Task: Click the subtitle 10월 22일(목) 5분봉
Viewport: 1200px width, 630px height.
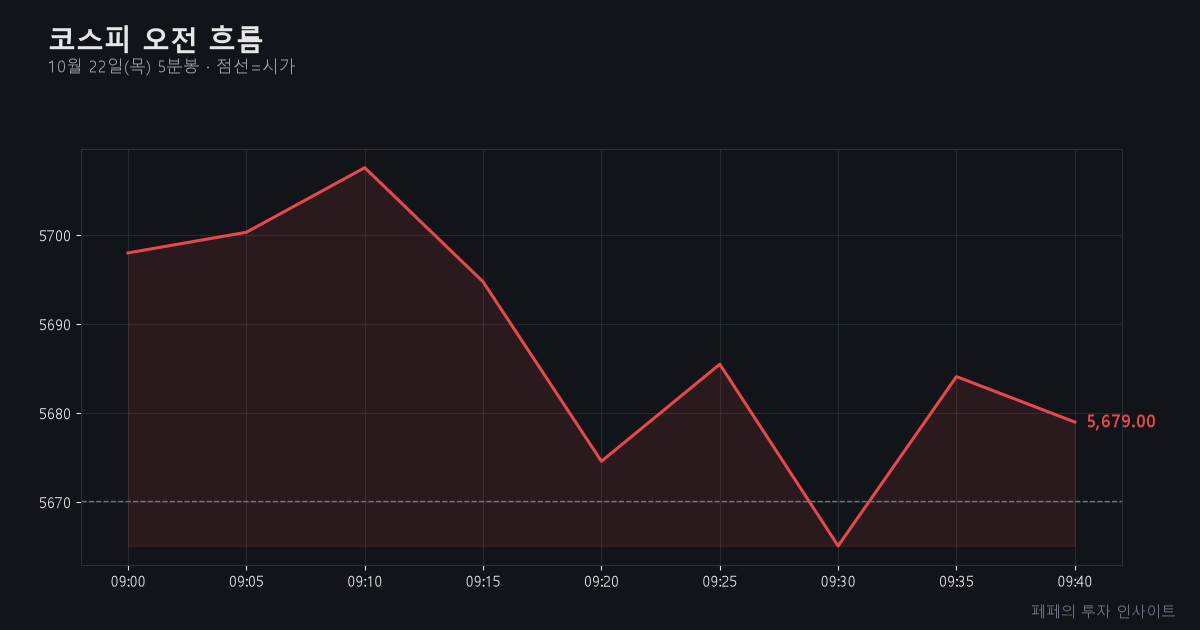Action: point(123,67)
